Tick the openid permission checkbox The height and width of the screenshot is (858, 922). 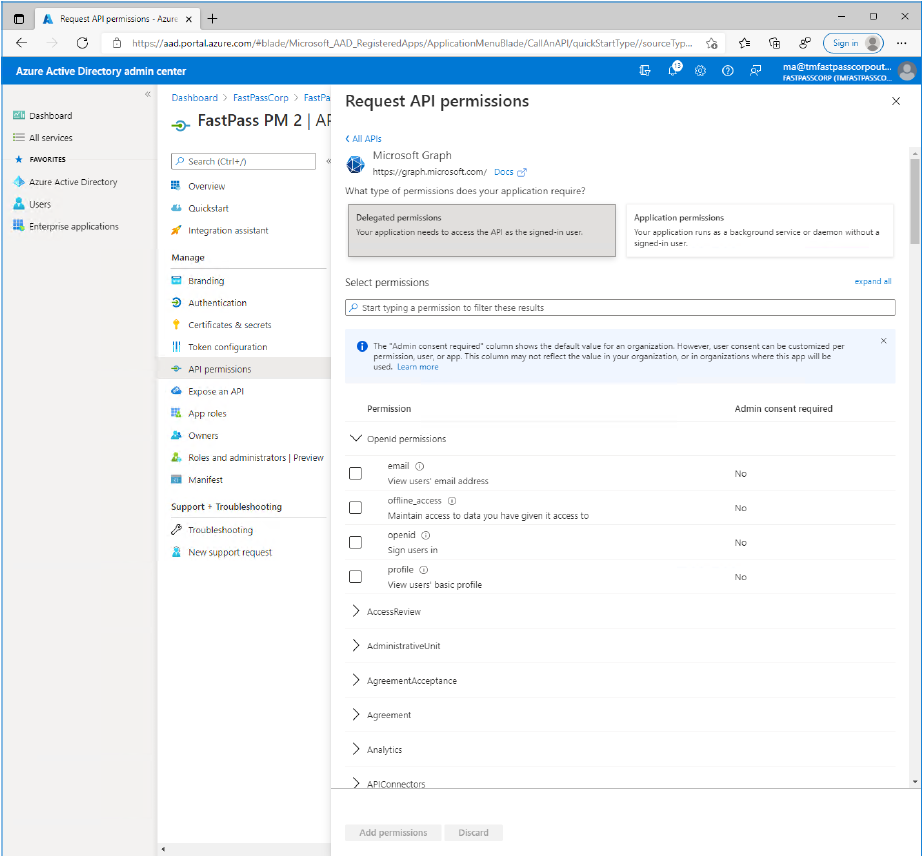pyautogui.click(x=355, y=542)
